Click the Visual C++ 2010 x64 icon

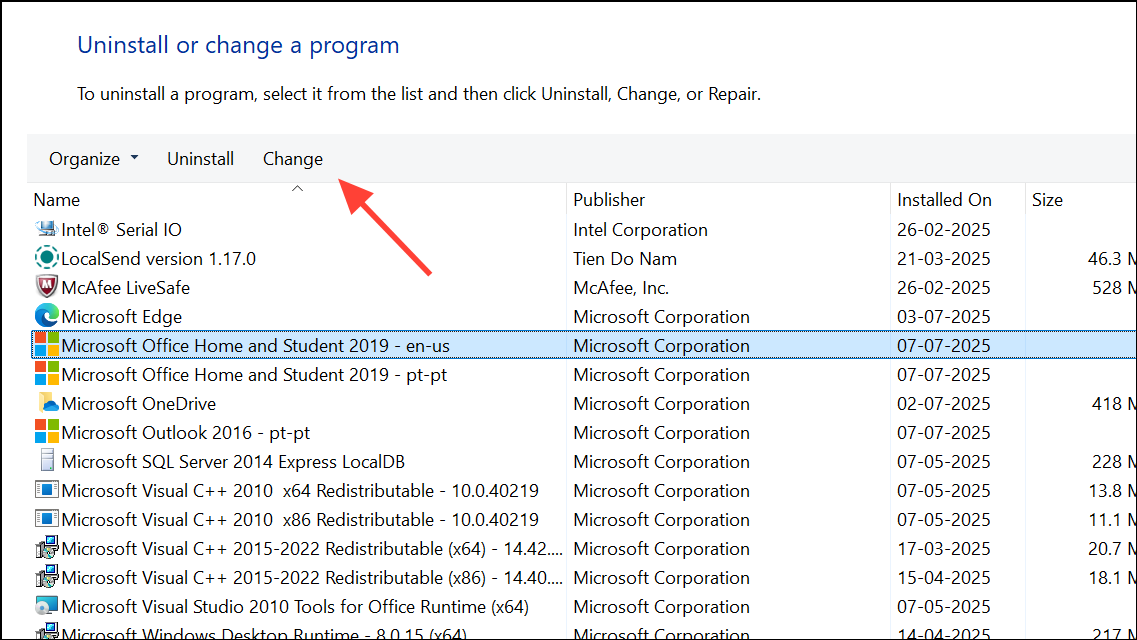46,490
